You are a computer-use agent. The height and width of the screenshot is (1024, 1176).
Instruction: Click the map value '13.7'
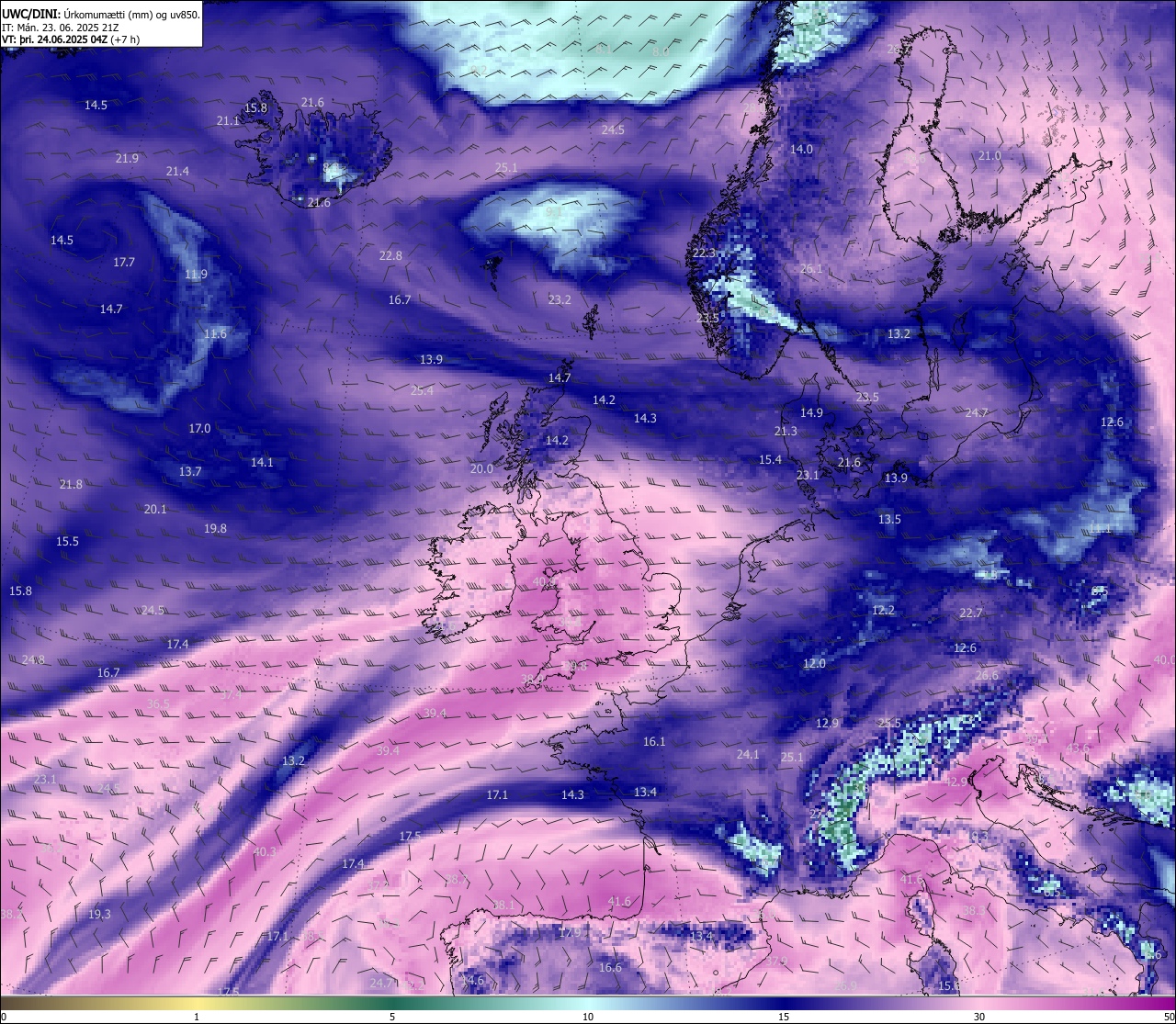pos(190,472)
